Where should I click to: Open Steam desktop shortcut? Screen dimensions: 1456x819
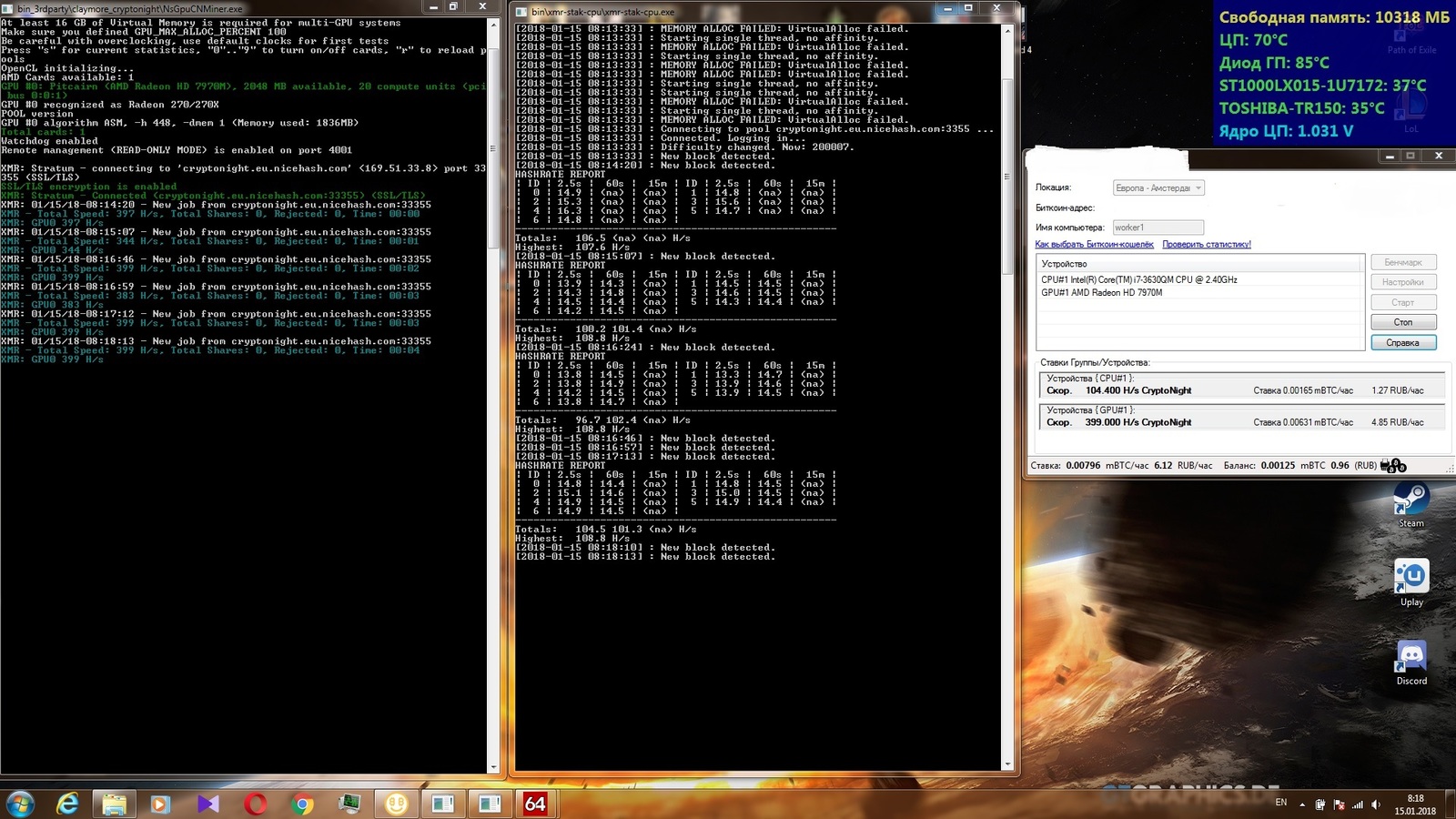click(x=1411, y=506)
